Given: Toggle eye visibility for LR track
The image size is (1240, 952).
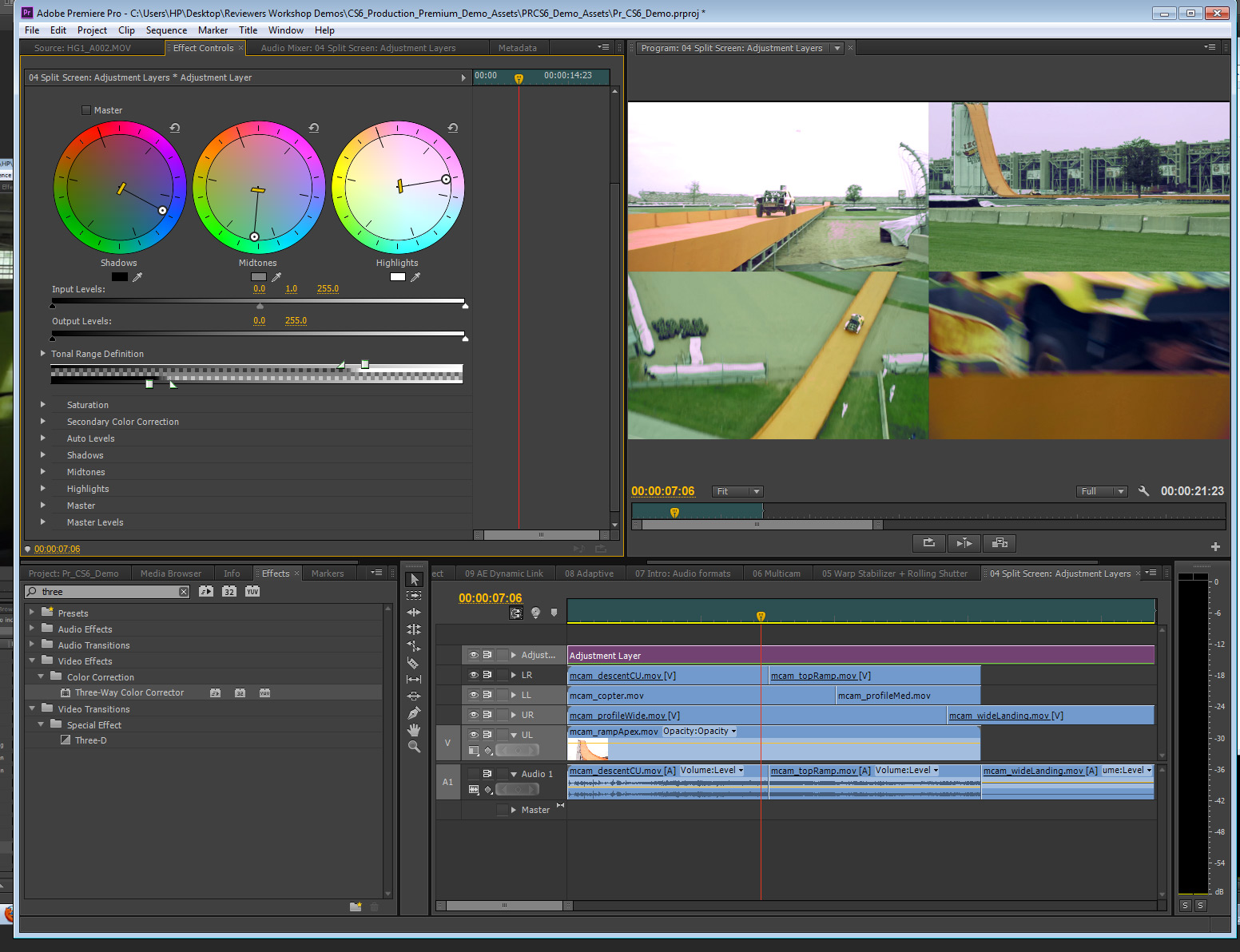Looking at the screenshot, I should point(474,675).
